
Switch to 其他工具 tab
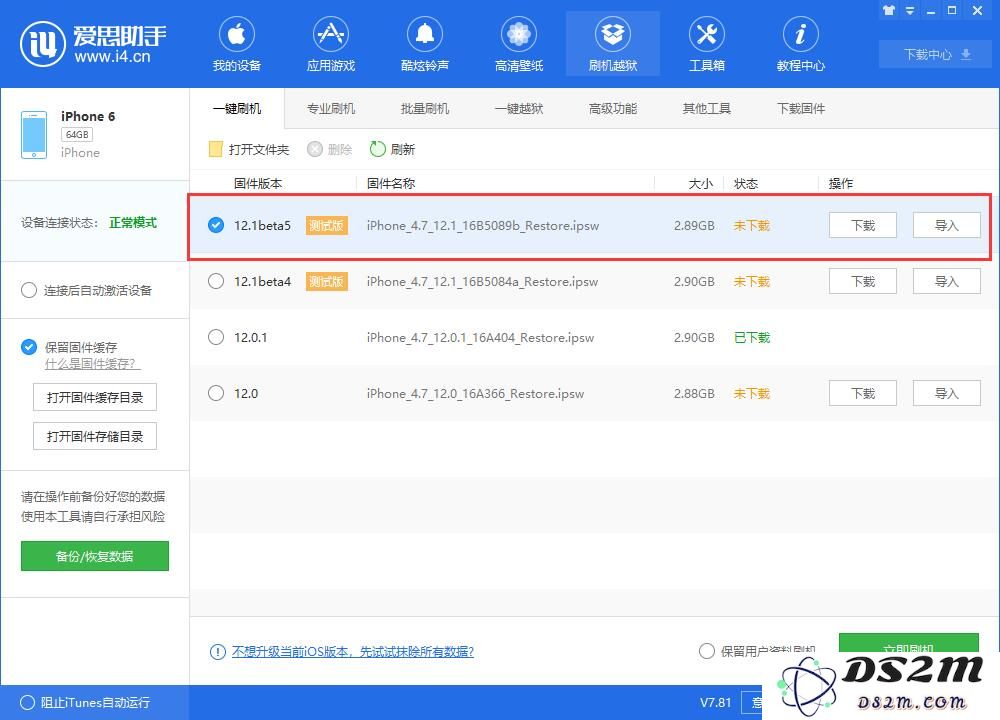click(707, 108)
